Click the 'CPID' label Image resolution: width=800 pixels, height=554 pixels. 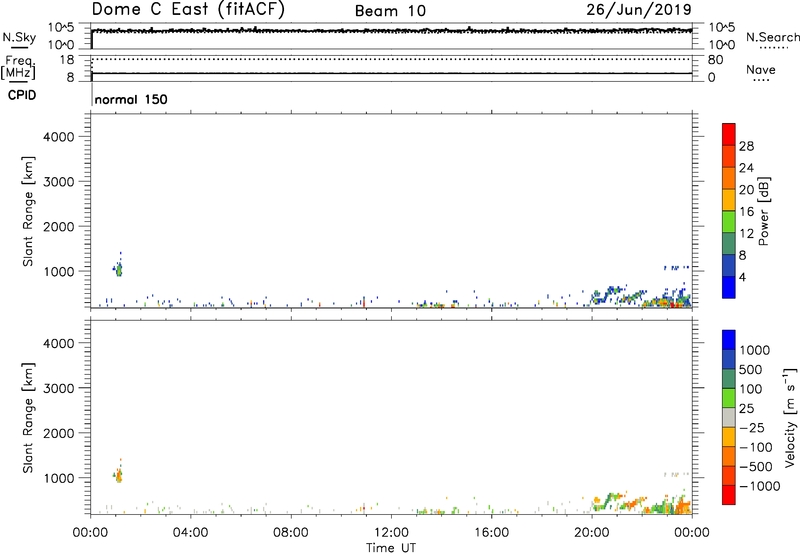(x=22, y=95)
